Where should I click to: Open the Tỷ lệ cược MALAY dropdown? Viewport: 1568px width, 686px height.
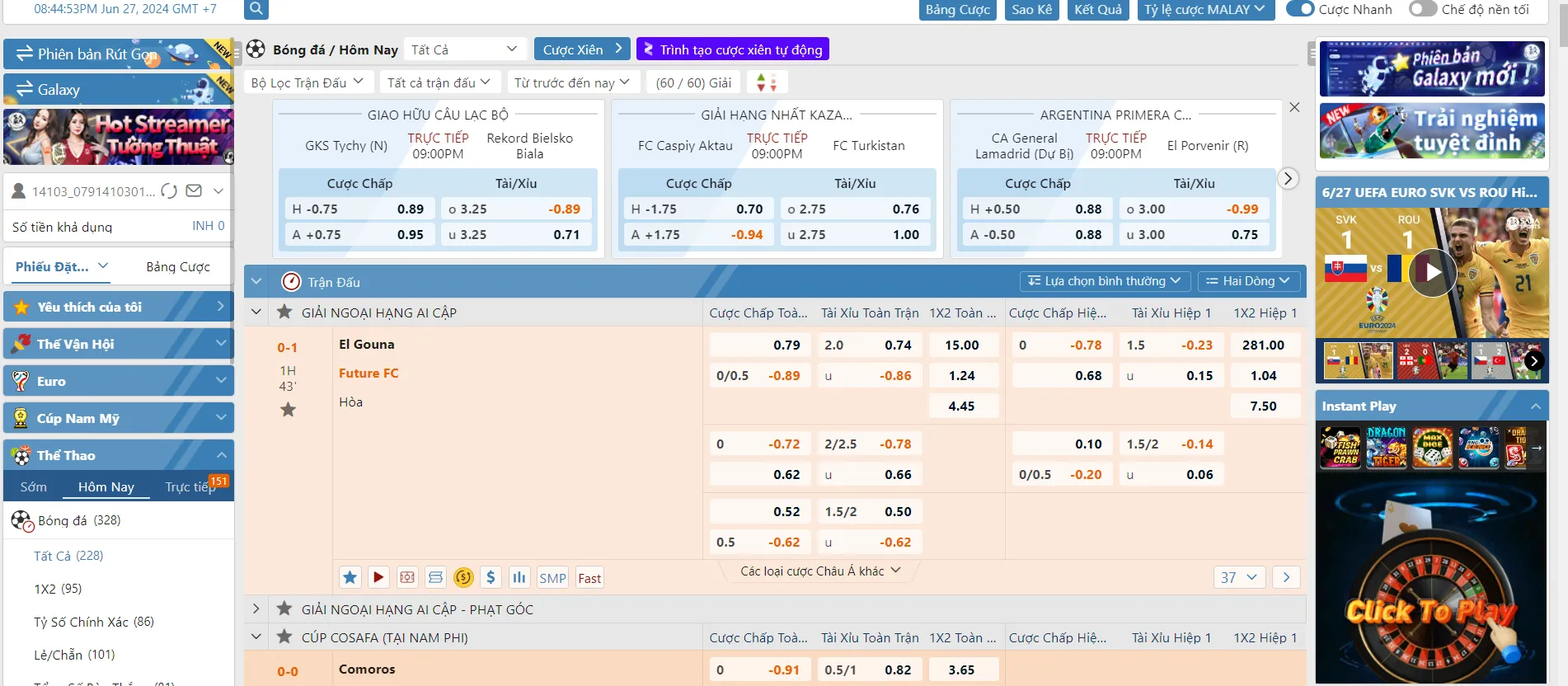tap(1204, 9)
